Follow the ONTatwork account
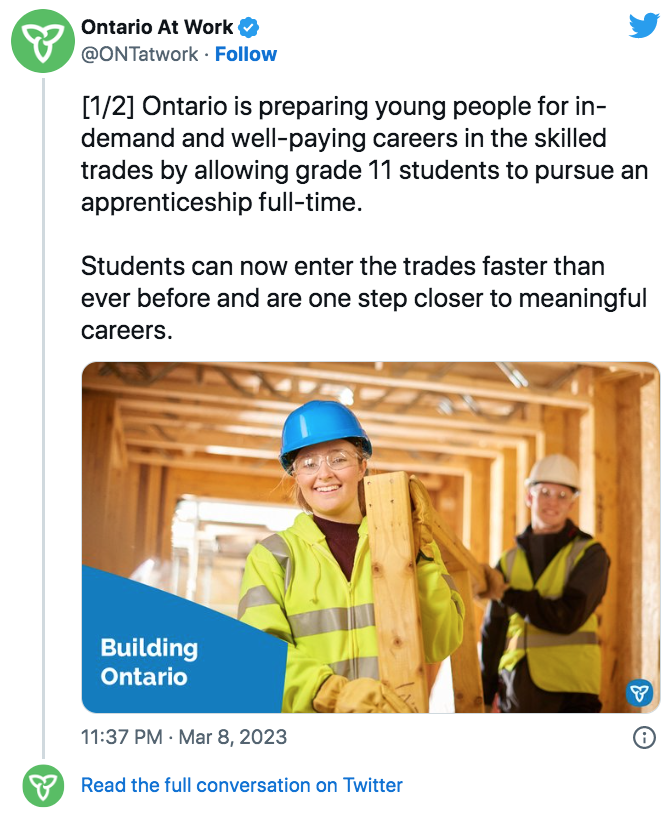 click(x=246, y=54)
